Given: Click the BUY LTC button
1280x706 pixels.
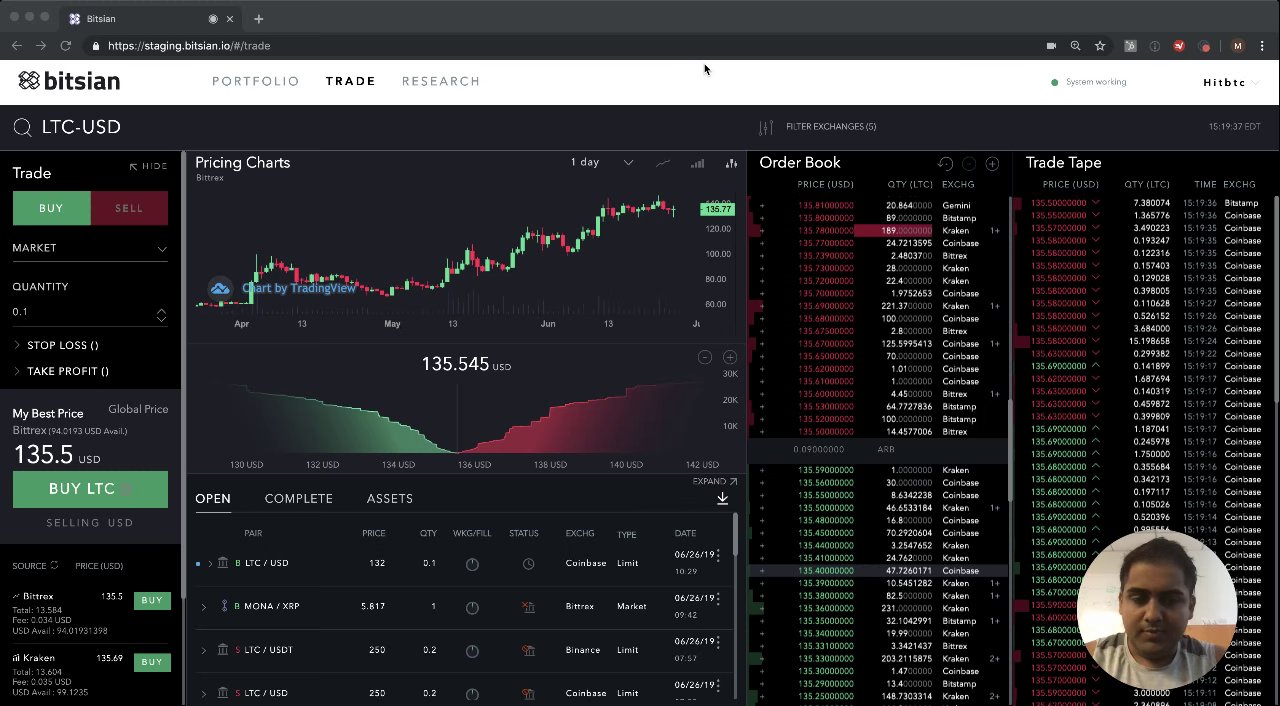Looking at the screenshot, I should click(90, 489).
